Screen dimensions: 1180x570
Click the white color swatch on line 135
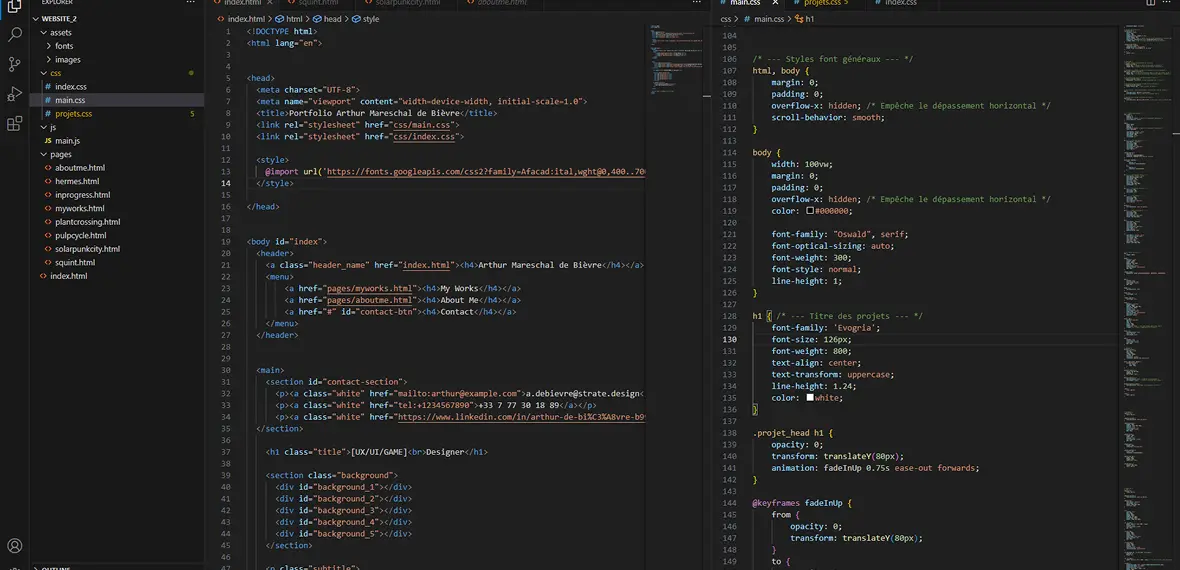[x=811, y=398]
